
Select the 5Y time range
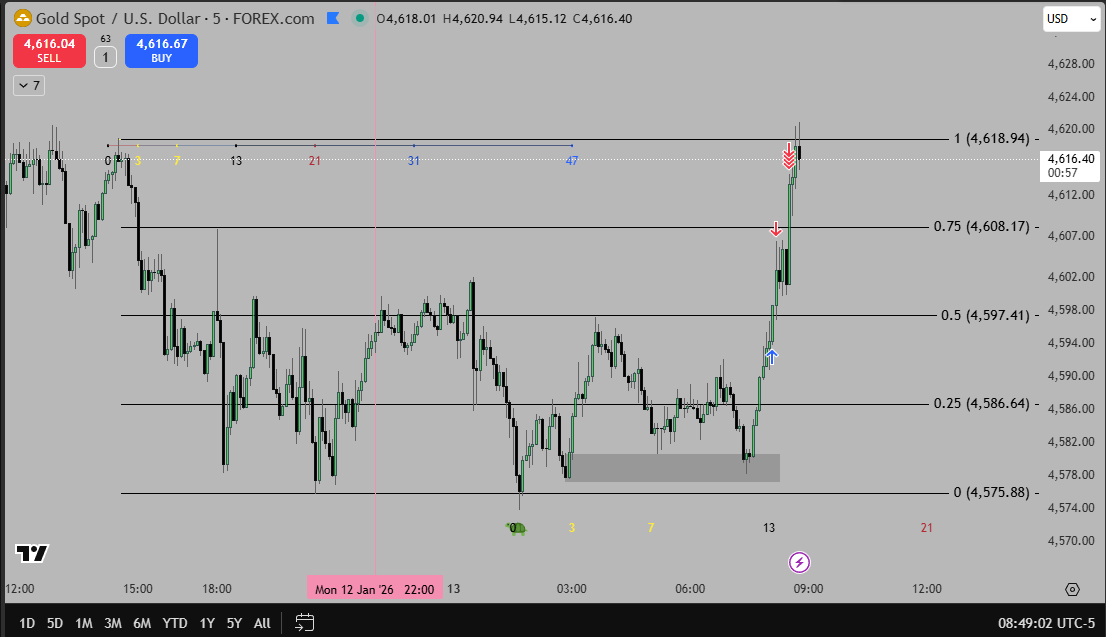(234, 623)
